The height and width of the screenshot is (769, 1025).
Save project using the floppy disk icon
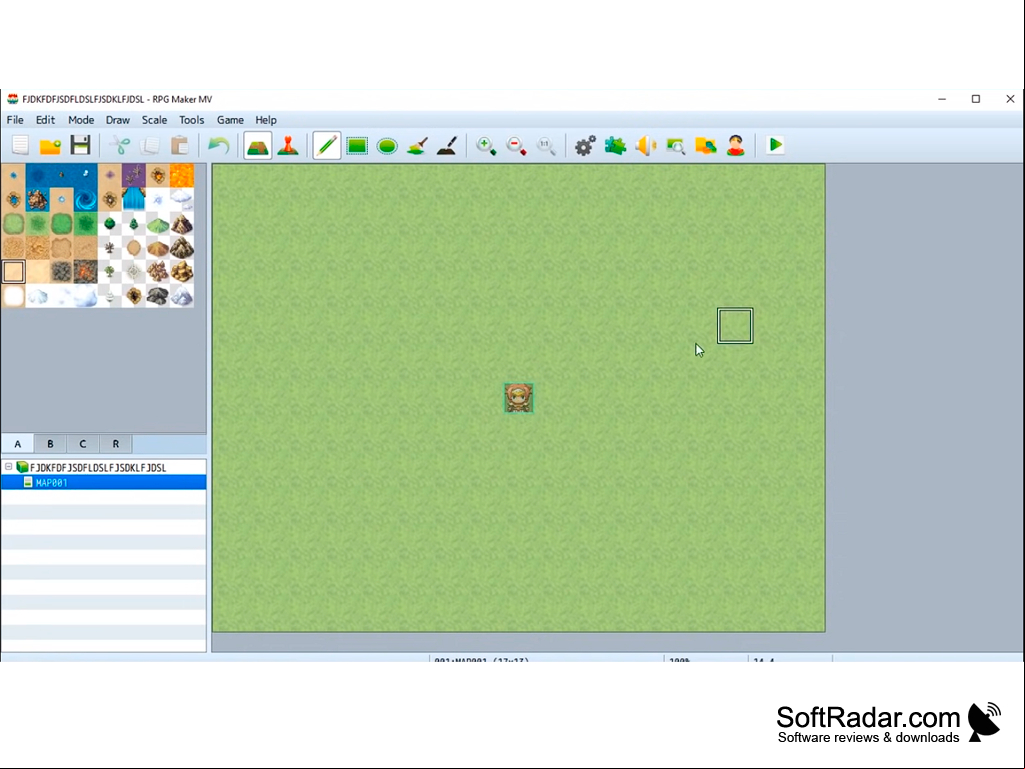coord(80,145)
